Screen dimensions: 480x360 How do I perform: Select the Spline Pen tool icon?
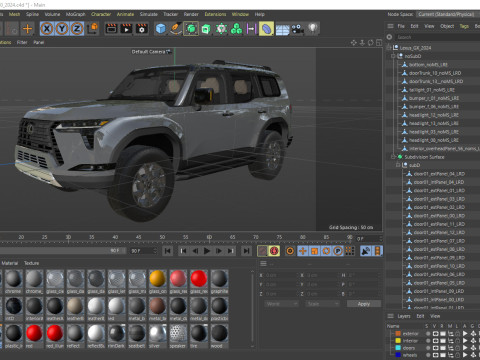176,29
